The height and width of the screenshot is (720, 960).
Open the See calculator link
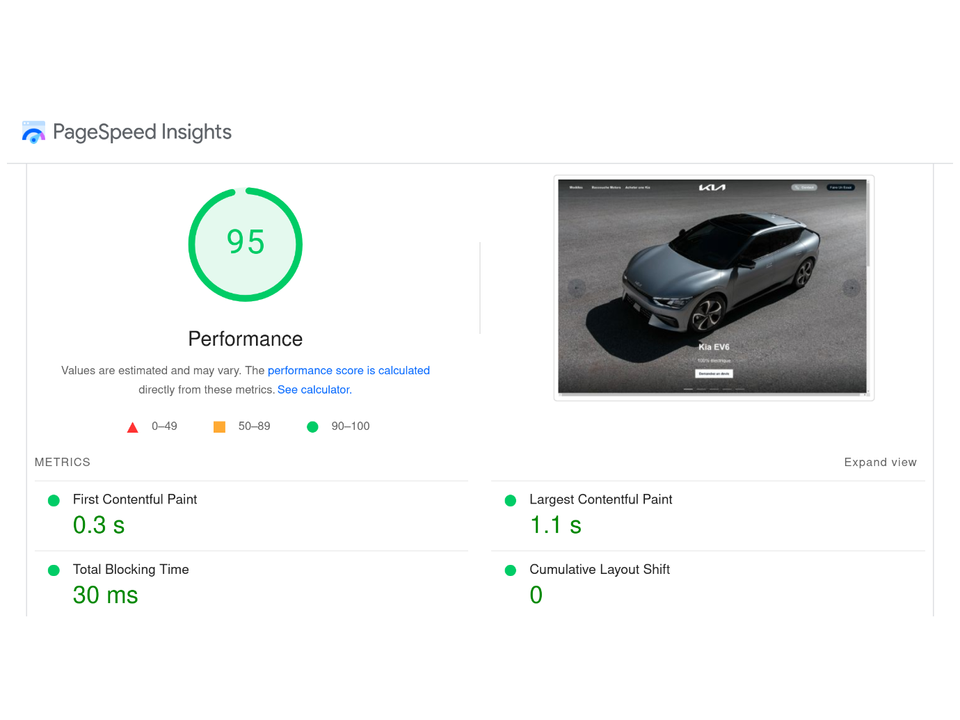tap(314, 389)
